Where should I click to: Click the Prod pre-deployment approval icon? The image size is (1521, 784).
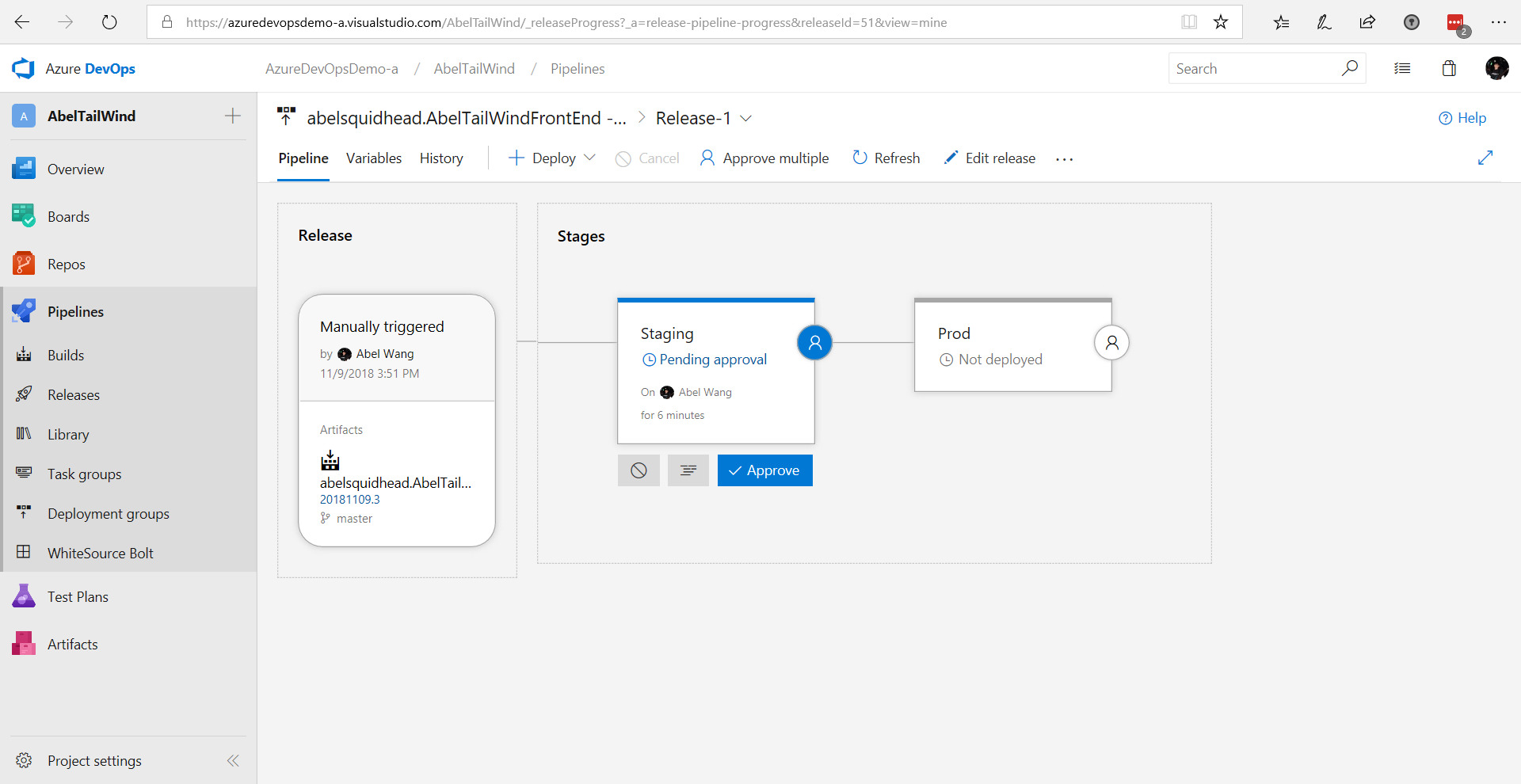(1111, 343)
